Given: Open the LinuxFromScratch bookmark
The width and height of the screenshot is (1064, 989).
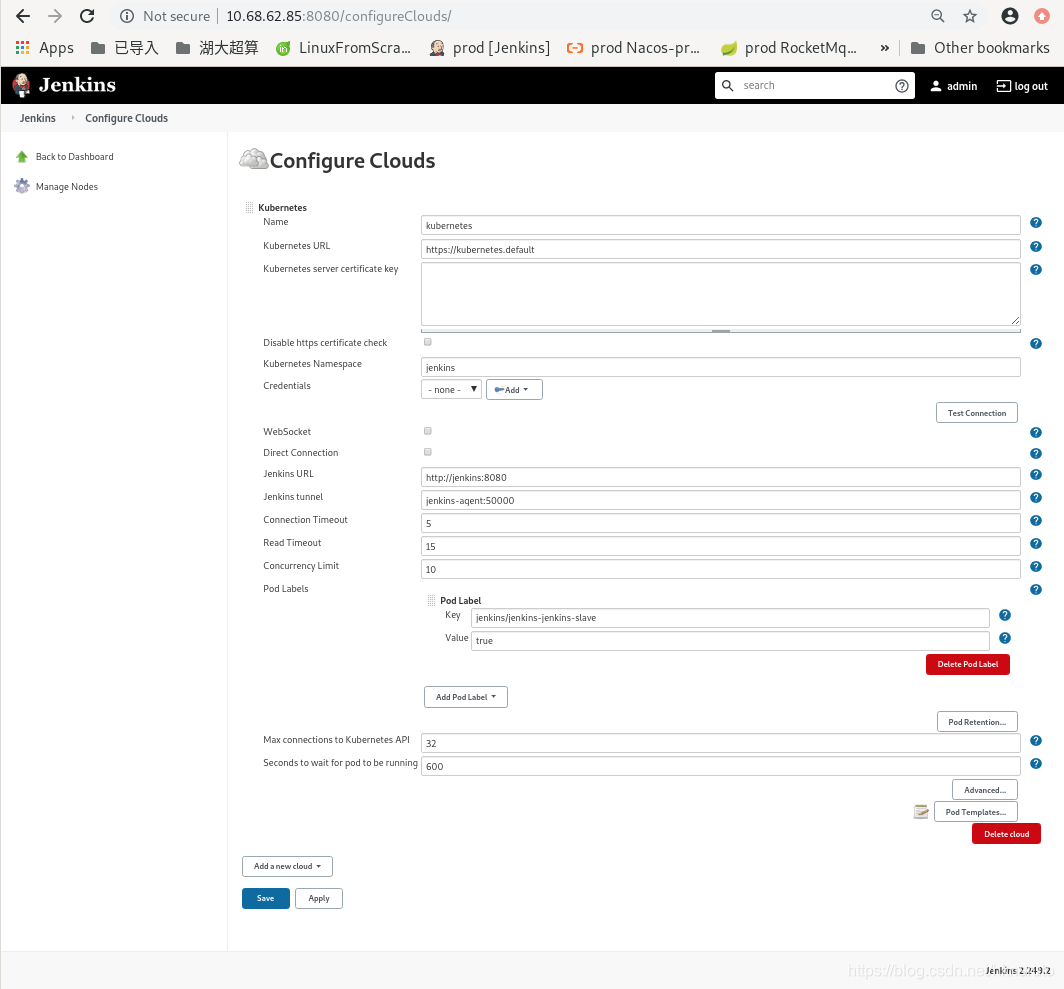Looking at the screenshot, I should [x=343, y=48].
